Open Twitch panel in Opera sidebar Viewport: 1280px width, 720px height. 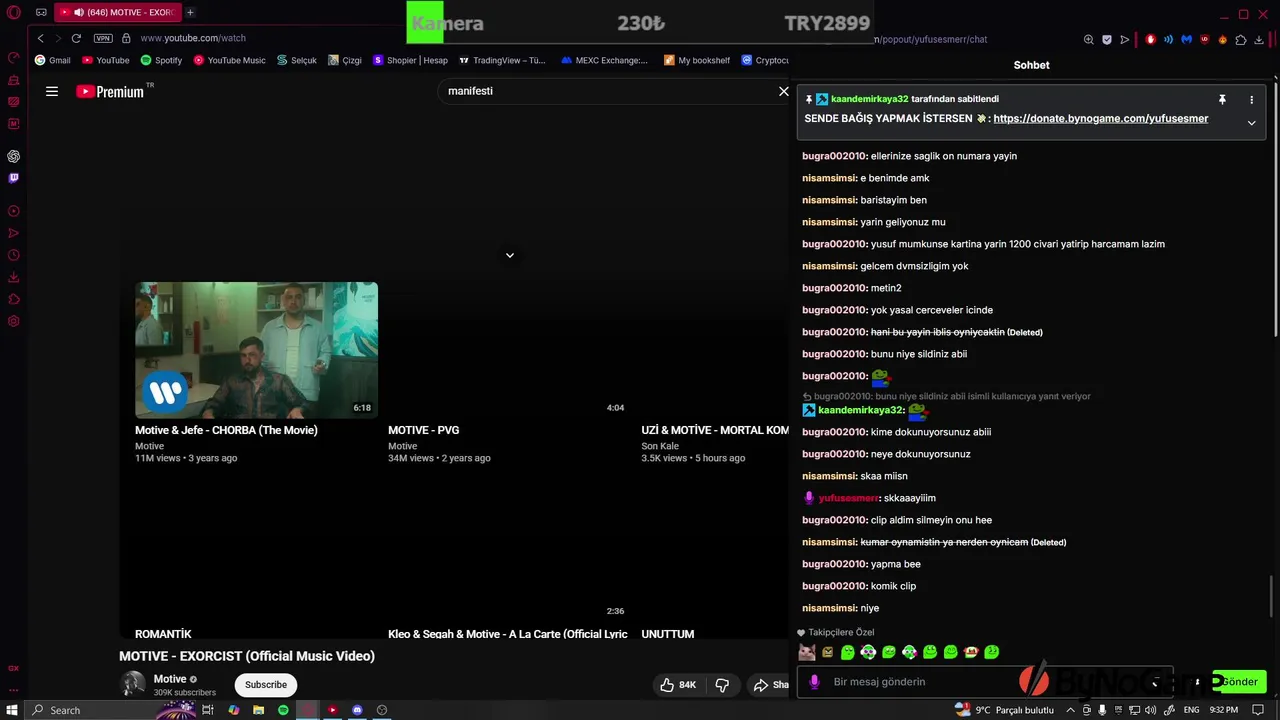[13, 178]
